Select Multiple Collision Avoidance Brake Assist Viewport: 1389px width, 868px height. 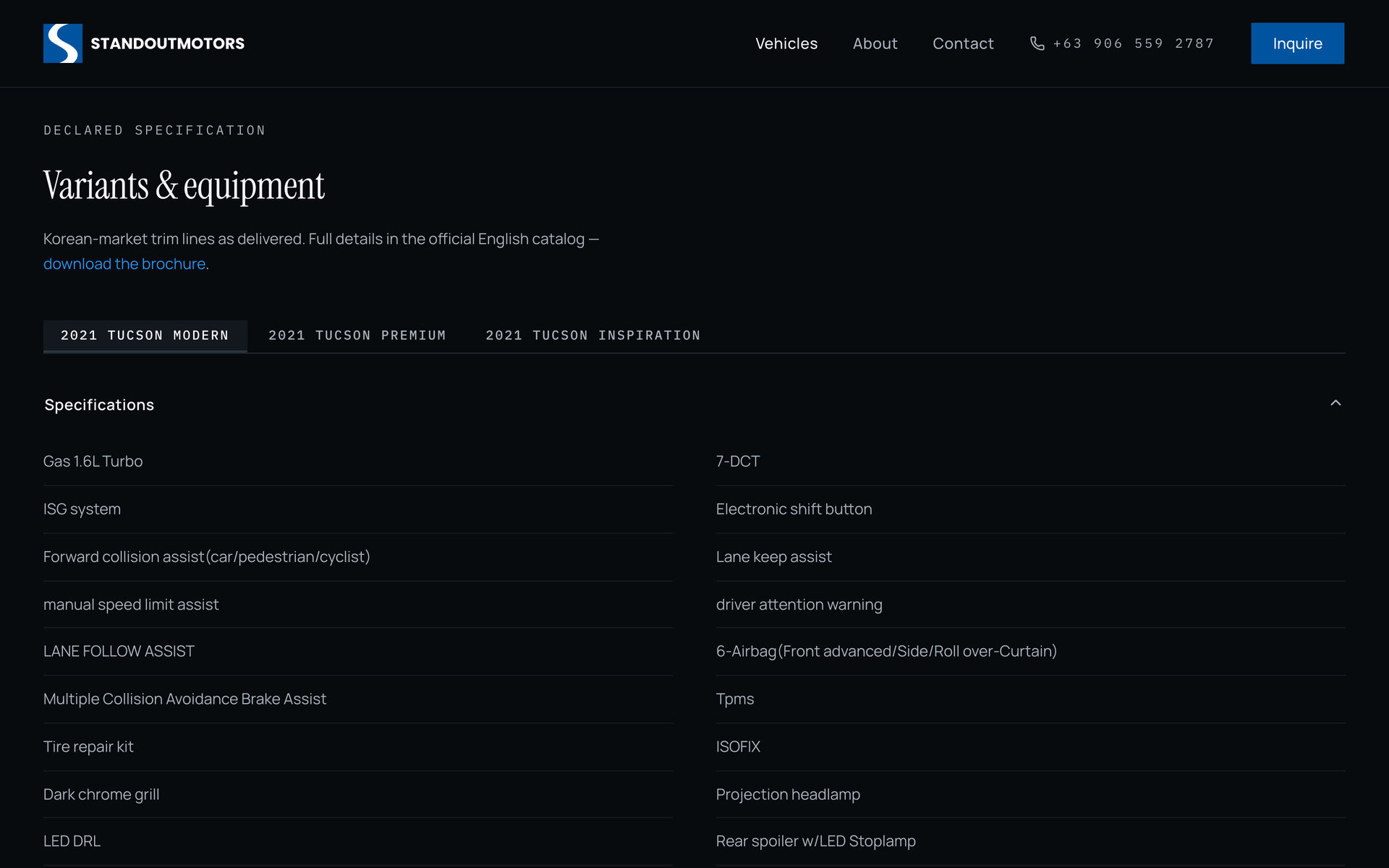[x=357, y=699]
